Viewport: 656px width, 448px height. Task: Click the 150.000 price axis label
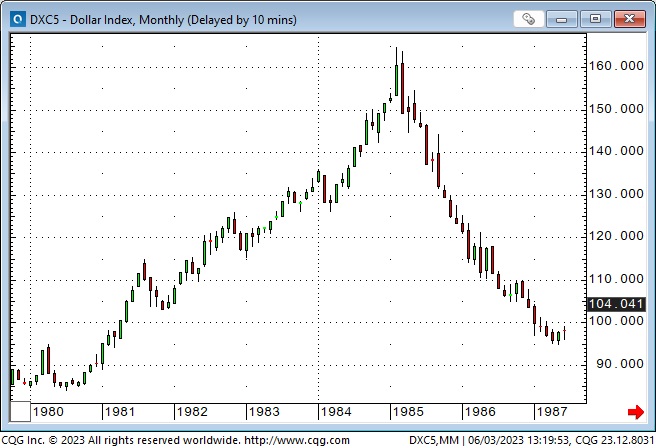616,109
